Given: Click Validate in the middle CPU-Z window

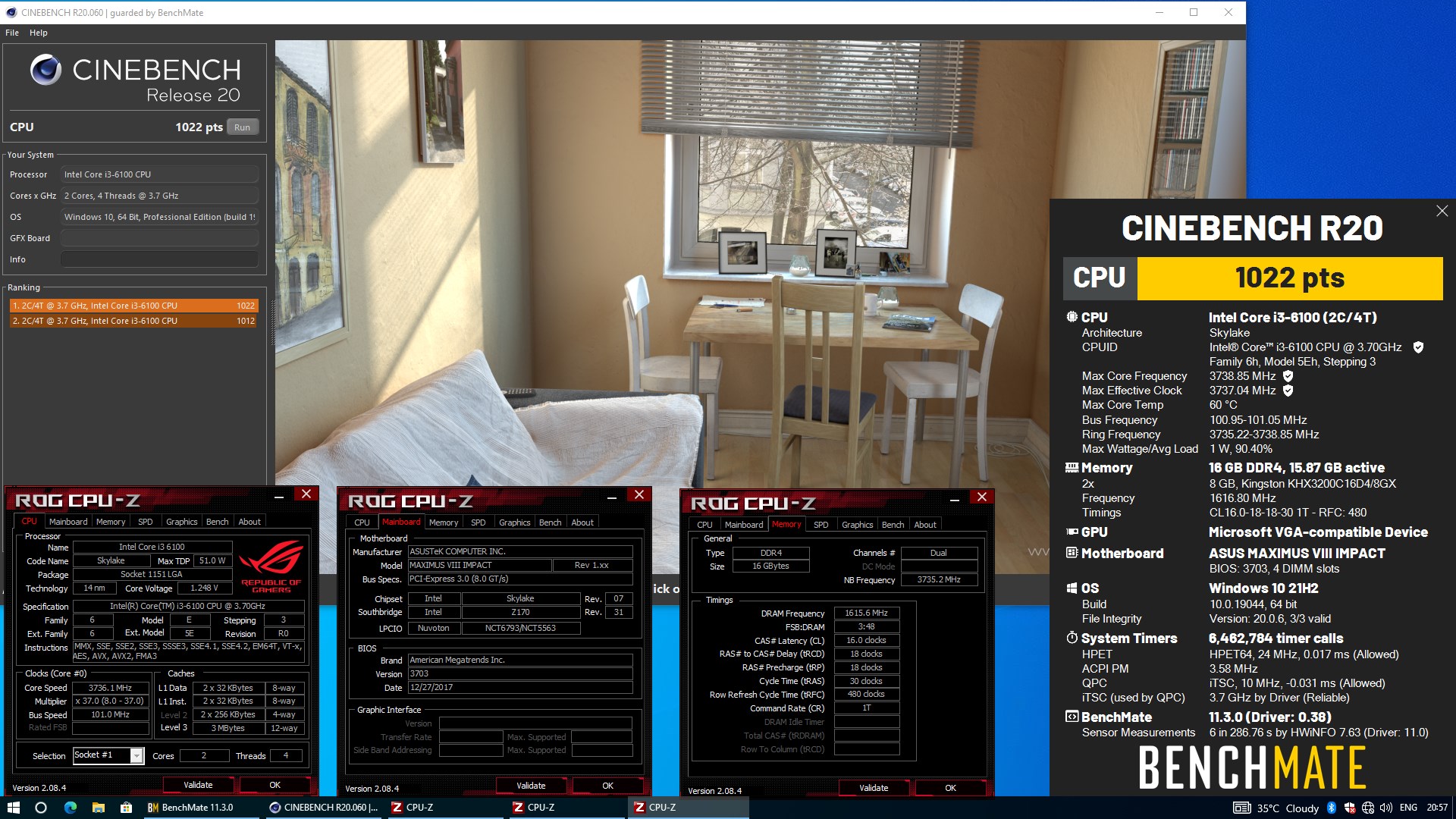Looking at the screenshot, I should pyautogui.click(x=531, y=786).
